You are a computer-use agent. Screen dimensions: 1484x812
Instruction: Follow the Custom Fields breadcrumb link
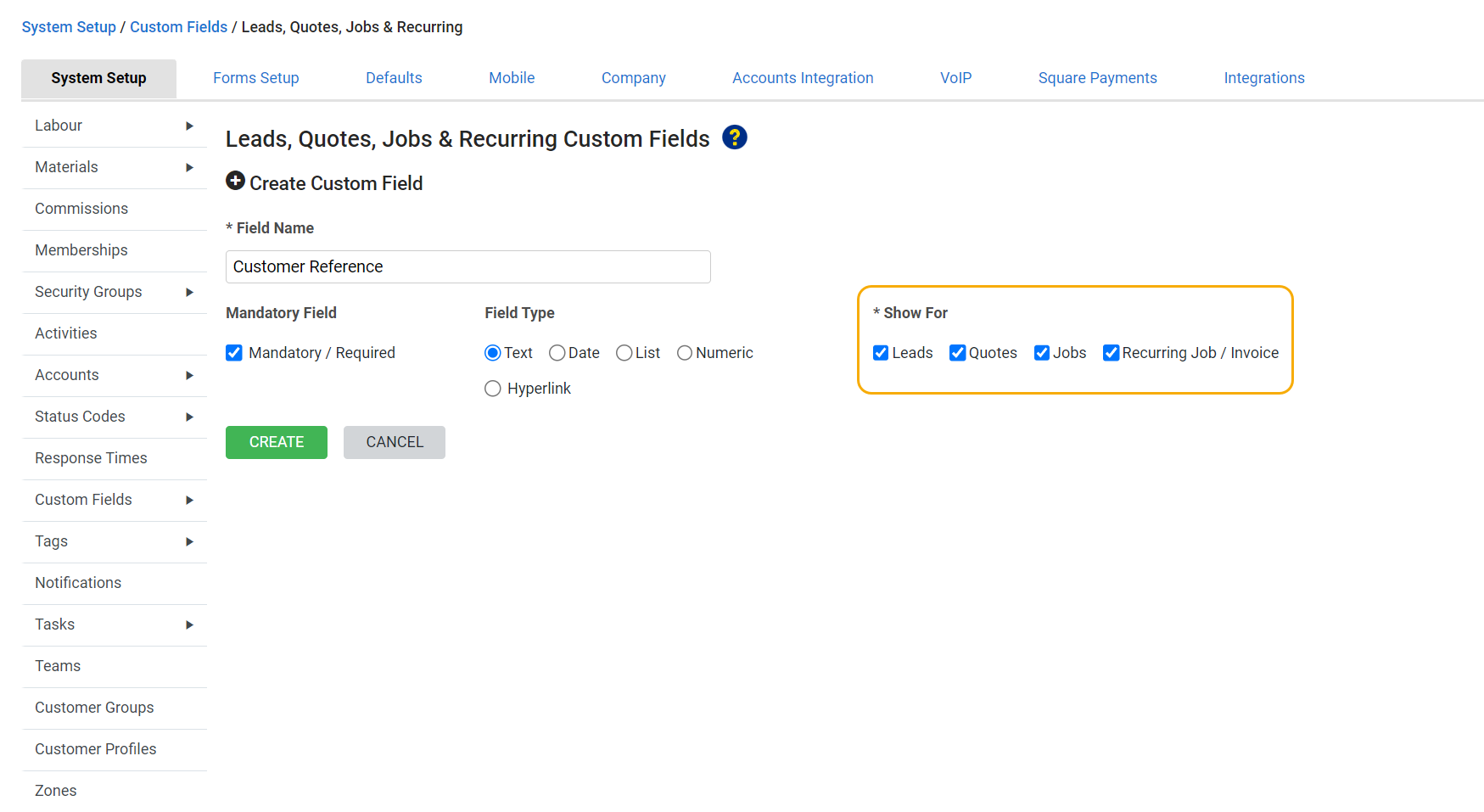click(x=178, y=27)
